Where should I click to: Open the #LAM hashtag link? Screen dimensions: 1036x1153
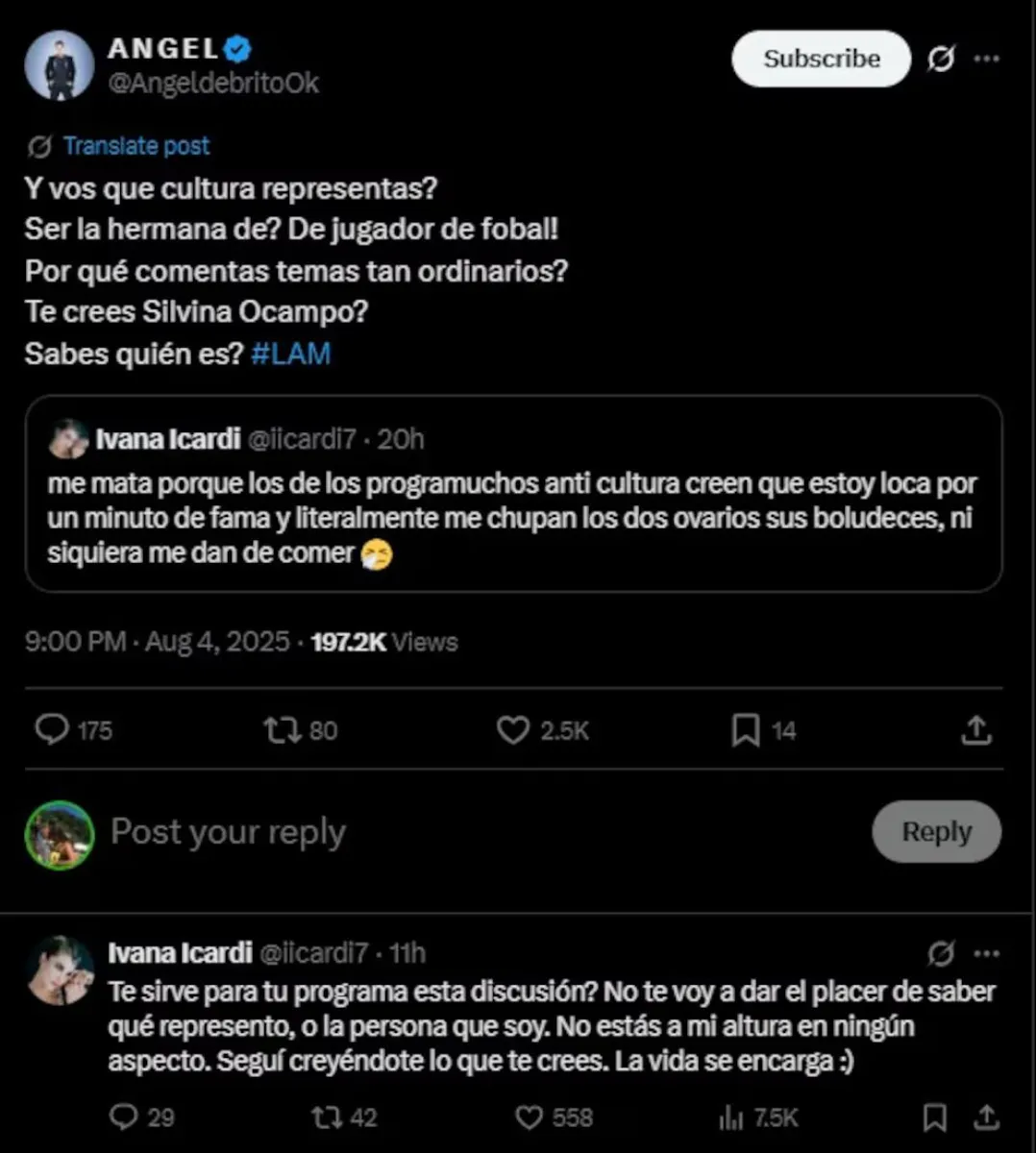point(290,354)
